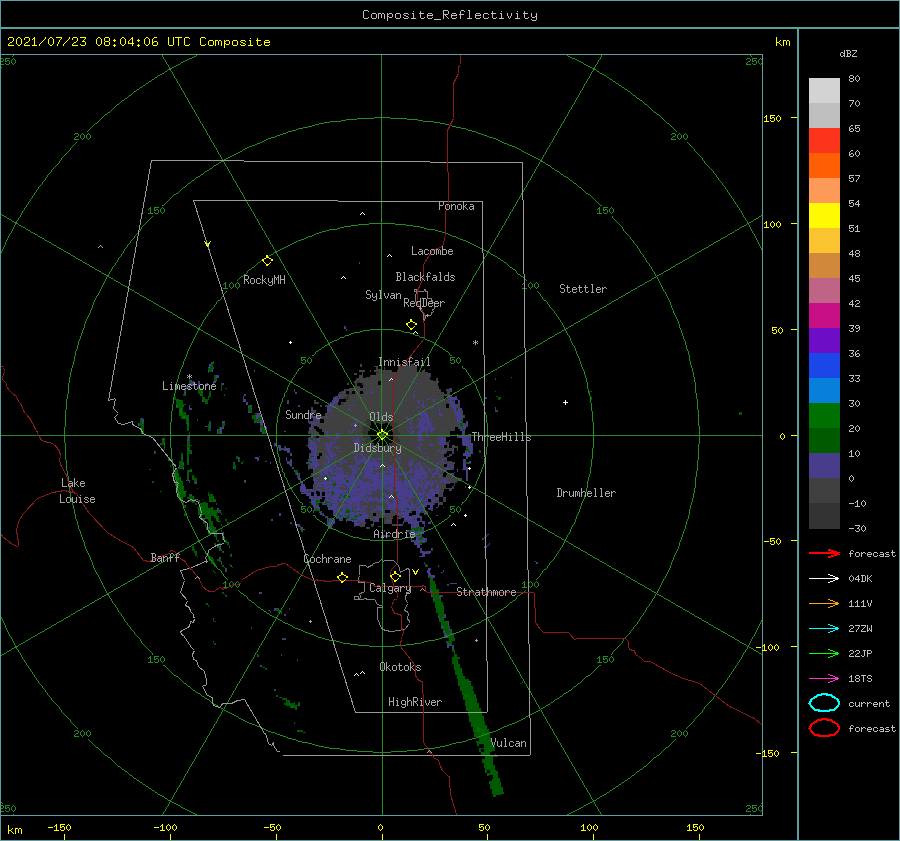Click the yellow diamond marker near RockyMH
The height and width of the screenshot is (841, 900).
(x=267, y=261)
